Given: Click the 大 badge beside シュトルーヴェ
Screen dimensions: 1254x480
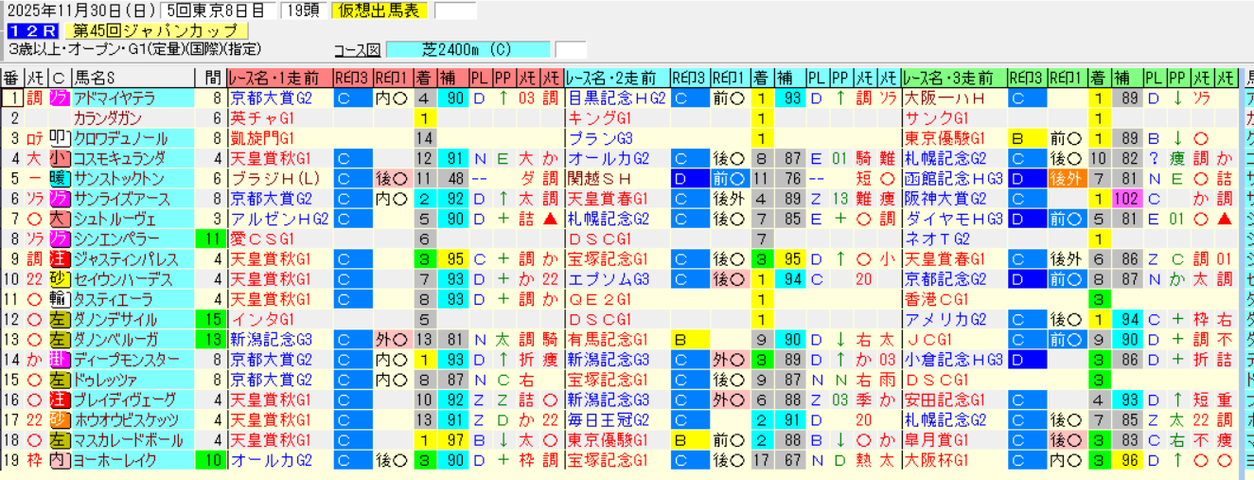Looking at the screenshot, I should 58,219.
